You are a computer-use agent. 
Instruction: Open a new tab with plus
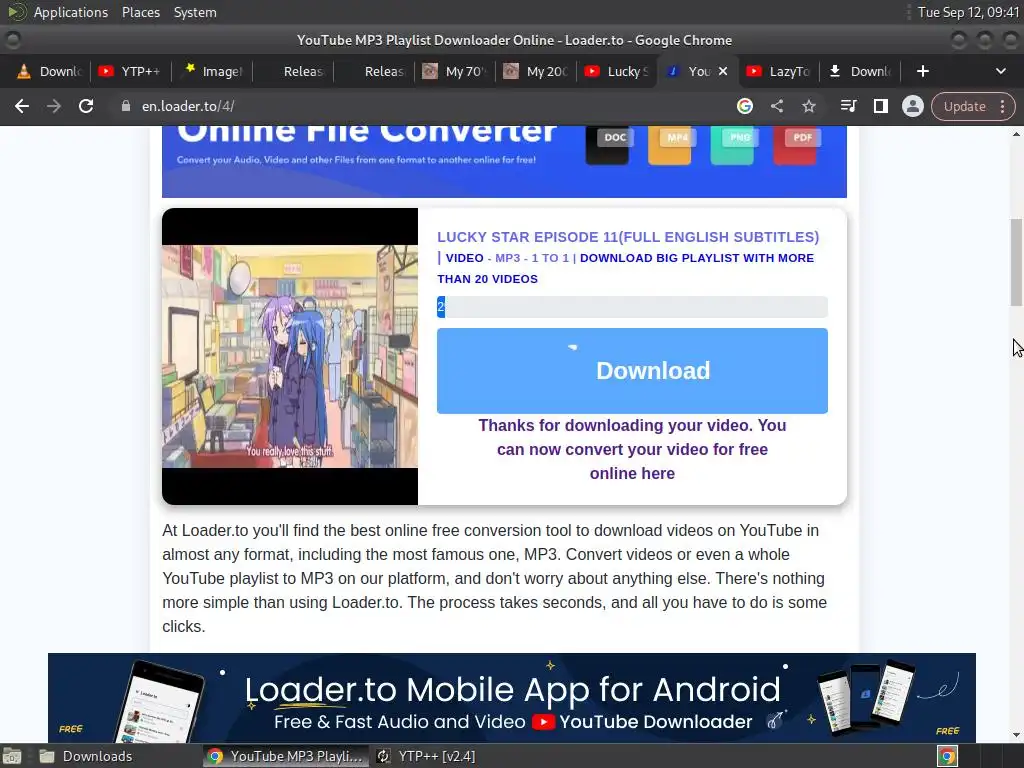tap(922, 71)
